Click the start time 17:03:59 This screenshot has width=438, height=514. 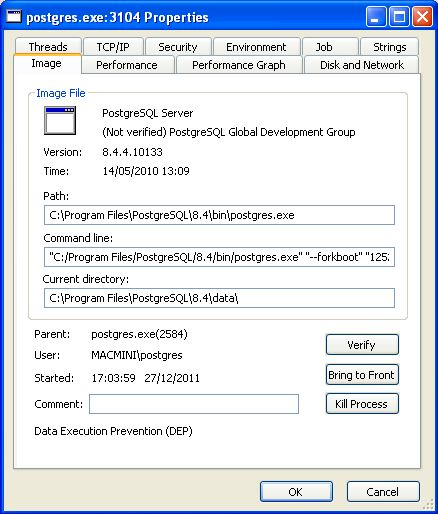coord(113,378)
